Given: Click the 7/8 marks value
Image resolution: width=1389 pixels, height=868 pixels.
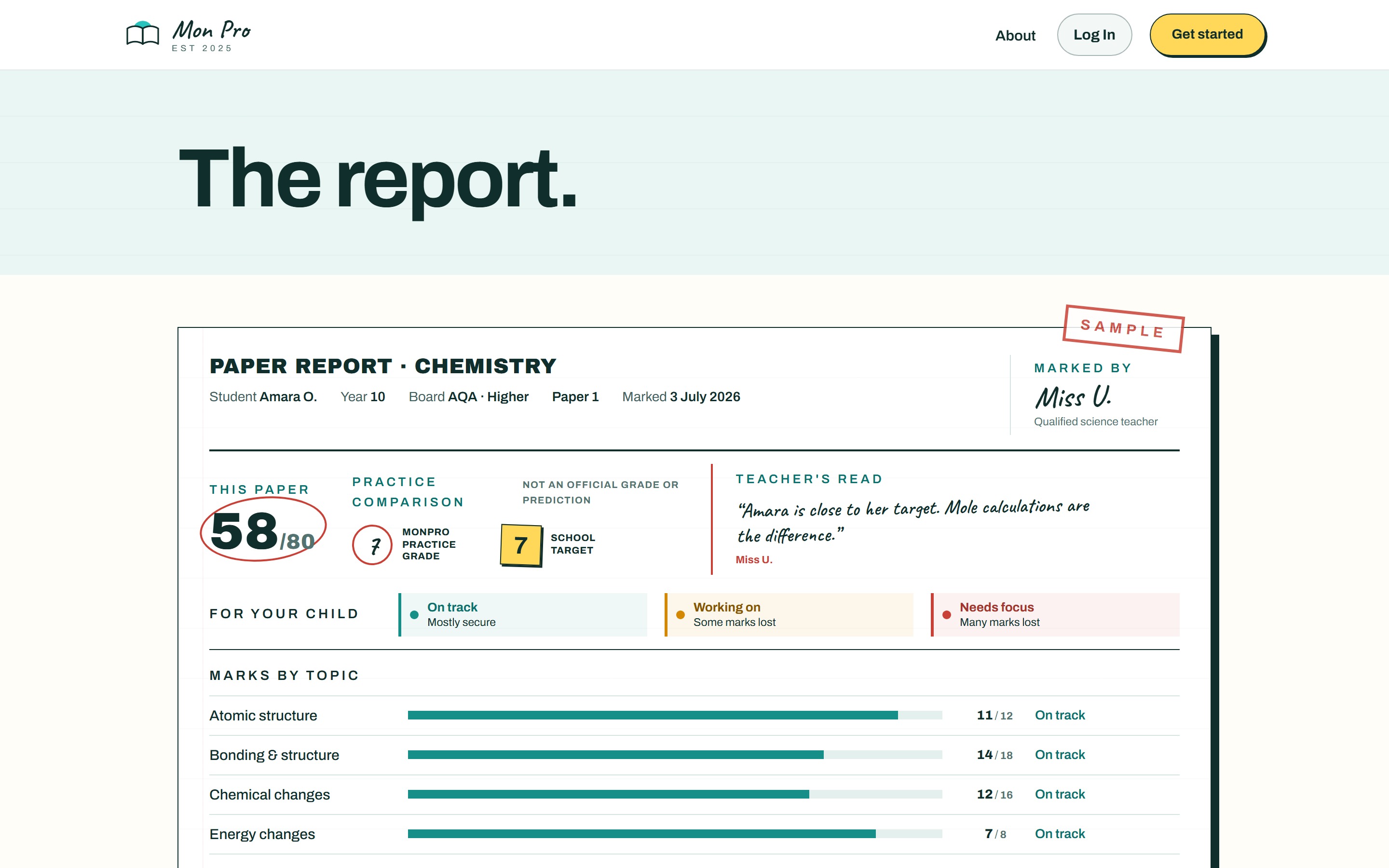Looking at the screenshot, I should pos(995,834).
